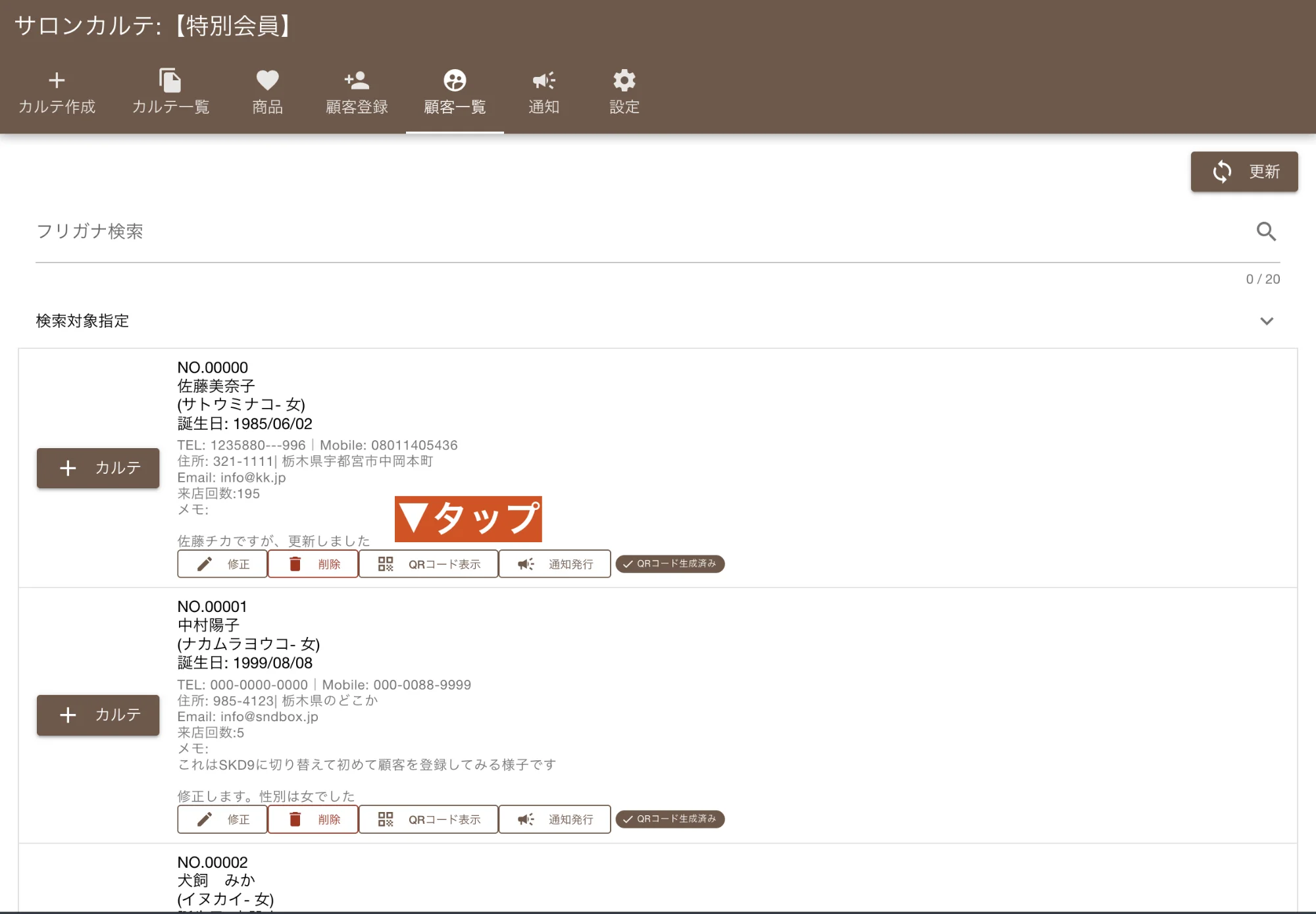Click QRコード表示 label for 中村陽子

pos(444,819)
